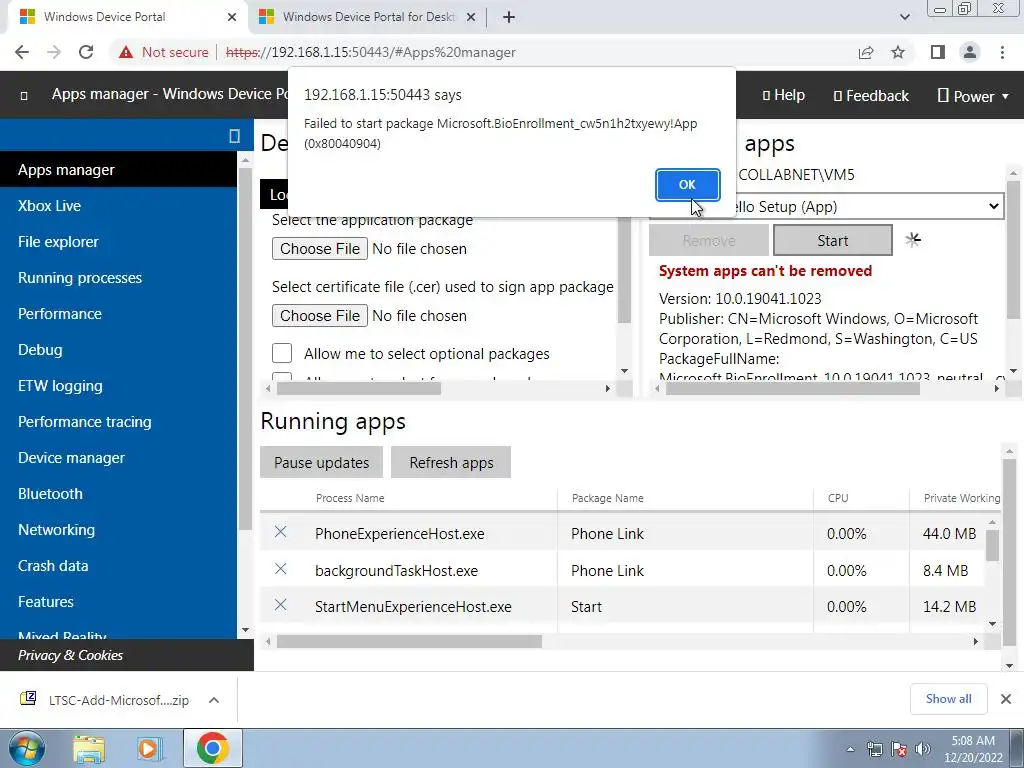
Task: Click Show all downloads
Action: (948, 699)
